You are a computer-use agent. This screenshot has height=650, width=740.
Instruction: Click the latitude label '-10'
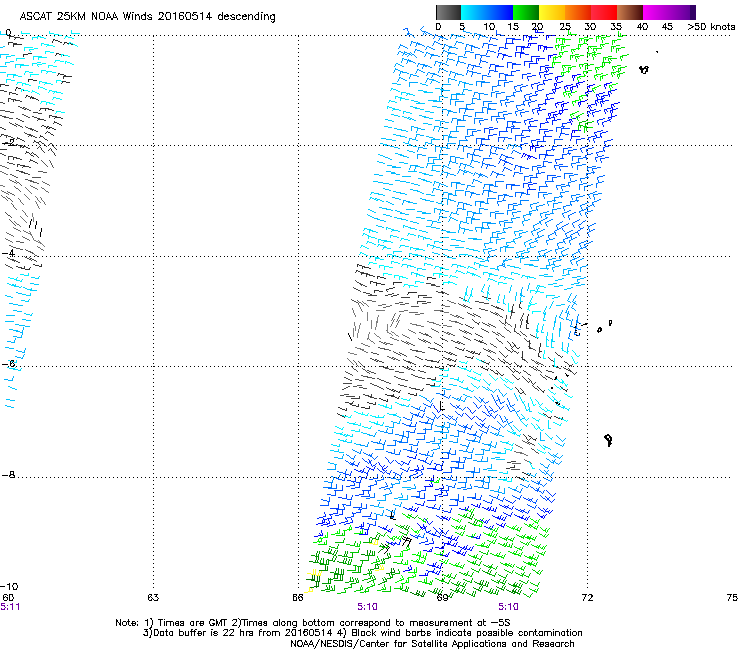coord(10,586)
